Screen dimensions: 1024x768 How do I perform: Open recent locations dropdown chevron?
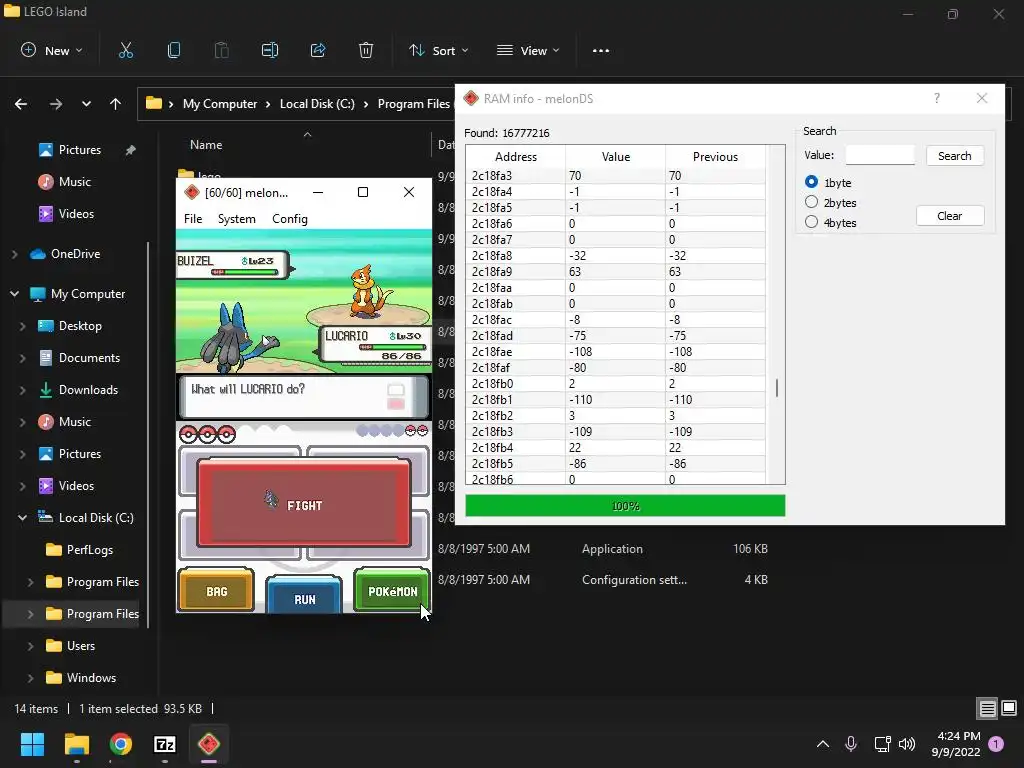(86, 104)
